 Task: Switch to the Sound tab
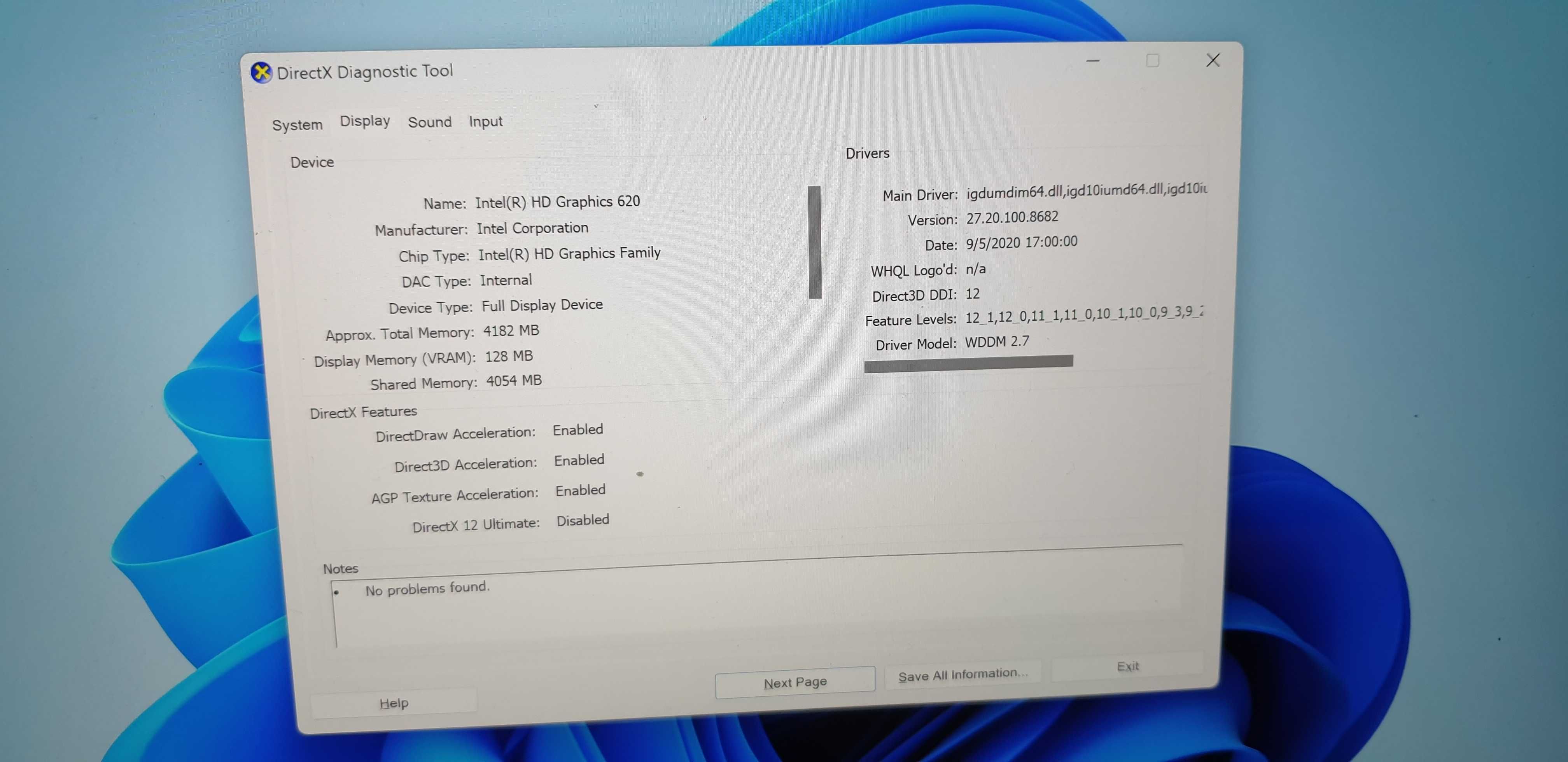[x=430, y=122]
